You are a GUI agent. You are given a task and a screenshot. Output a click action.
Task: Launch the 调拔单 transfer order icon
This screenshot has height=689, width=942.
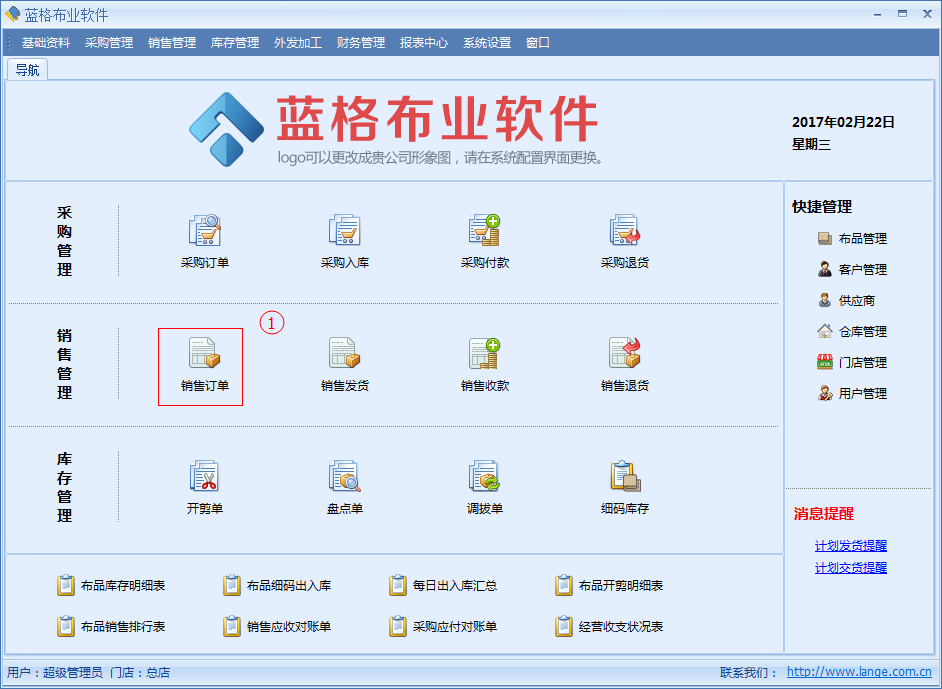(x=484, y=478)
